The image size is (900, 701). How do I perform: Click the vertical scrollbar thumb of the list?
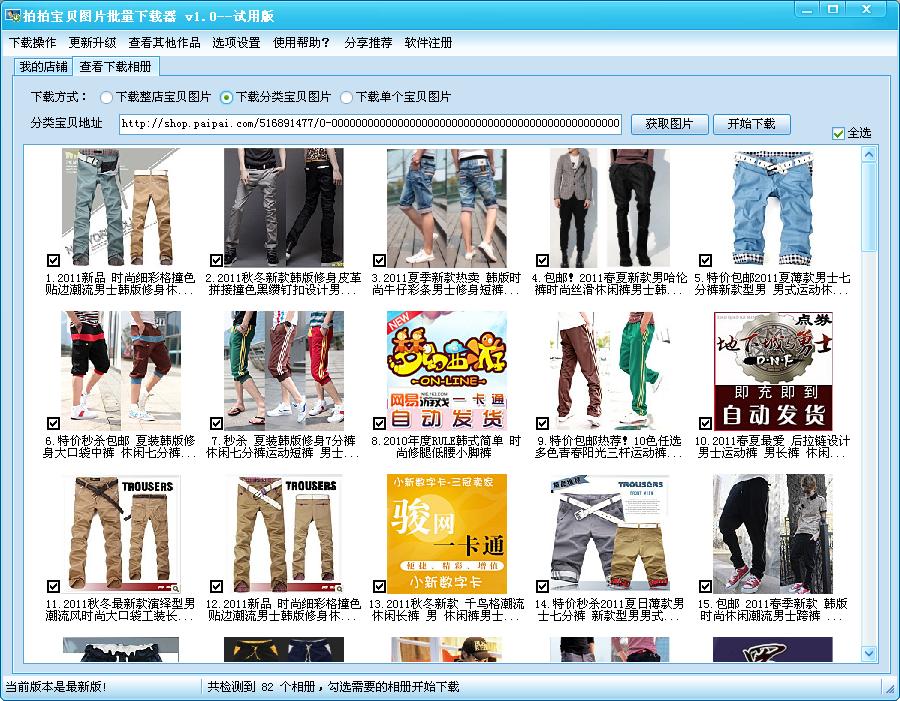click(x=869, y=207)
